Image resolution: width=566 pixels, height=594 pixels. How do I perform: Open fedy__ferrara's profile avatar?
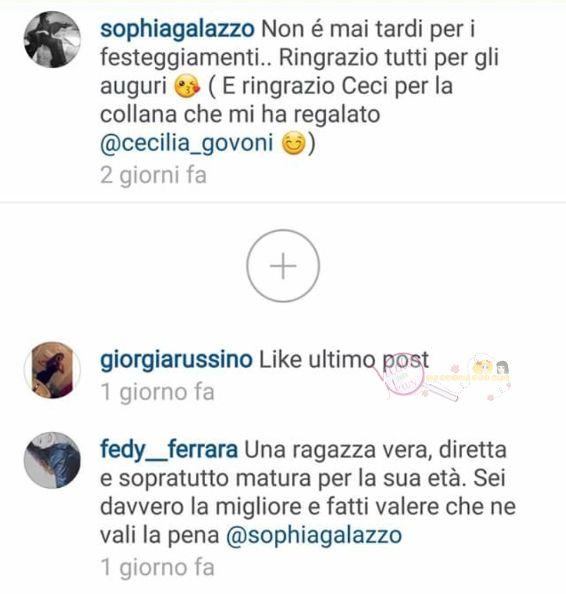pyautogui.click(x=52, y=460)
